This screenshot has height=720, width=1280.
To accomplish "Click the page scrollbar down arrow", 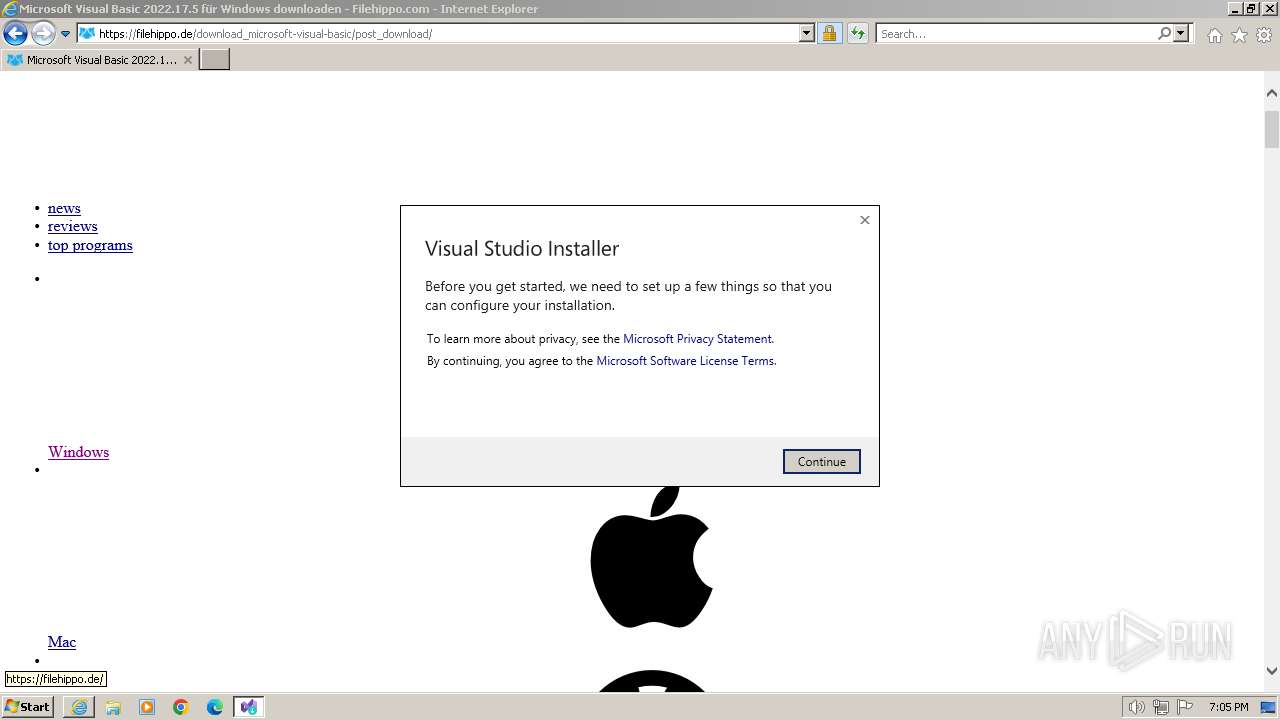I will tap(1272, 671).
